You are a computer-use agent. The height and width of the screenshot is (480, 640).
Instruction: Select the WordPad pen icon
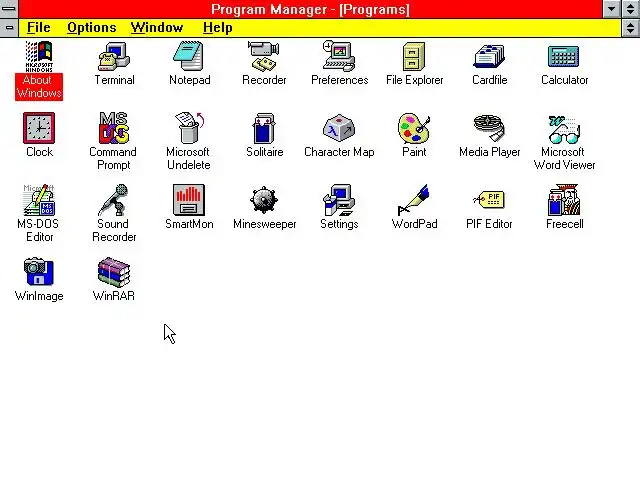pyautogui.click(x=414, y=200)
